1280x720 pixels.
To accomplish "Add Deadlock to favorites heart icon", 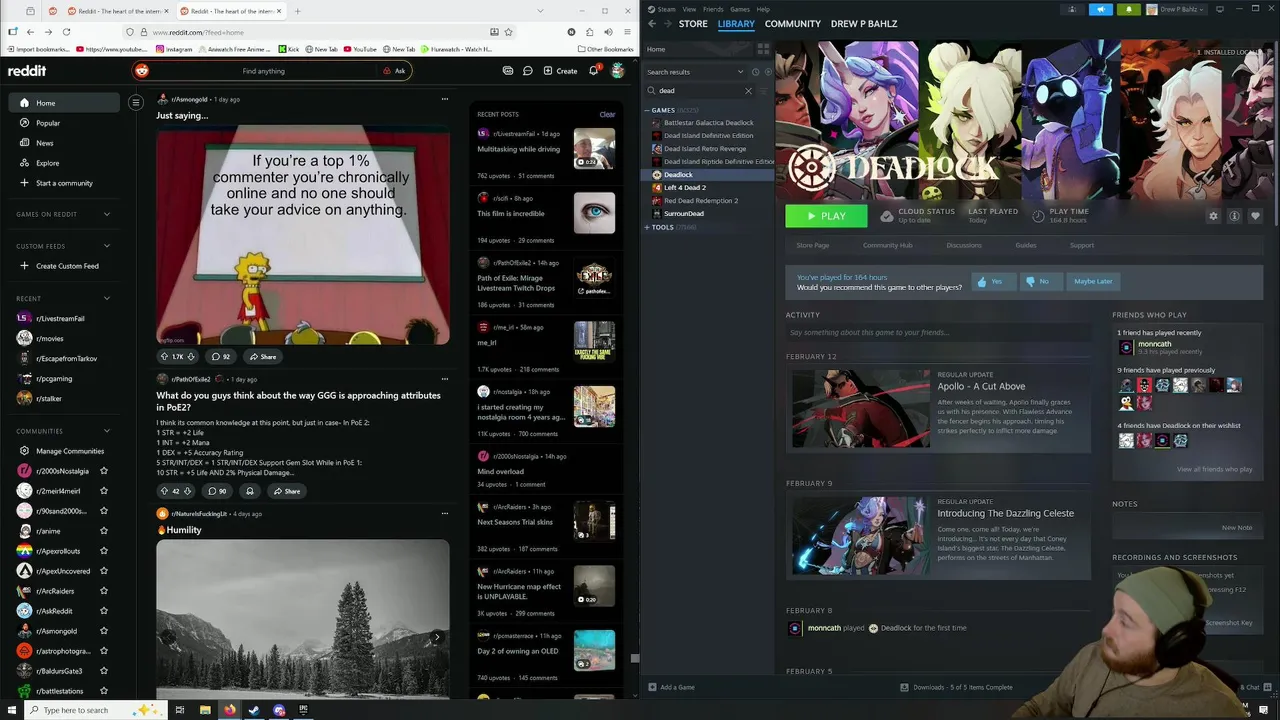I will [x=1255, y=216].
